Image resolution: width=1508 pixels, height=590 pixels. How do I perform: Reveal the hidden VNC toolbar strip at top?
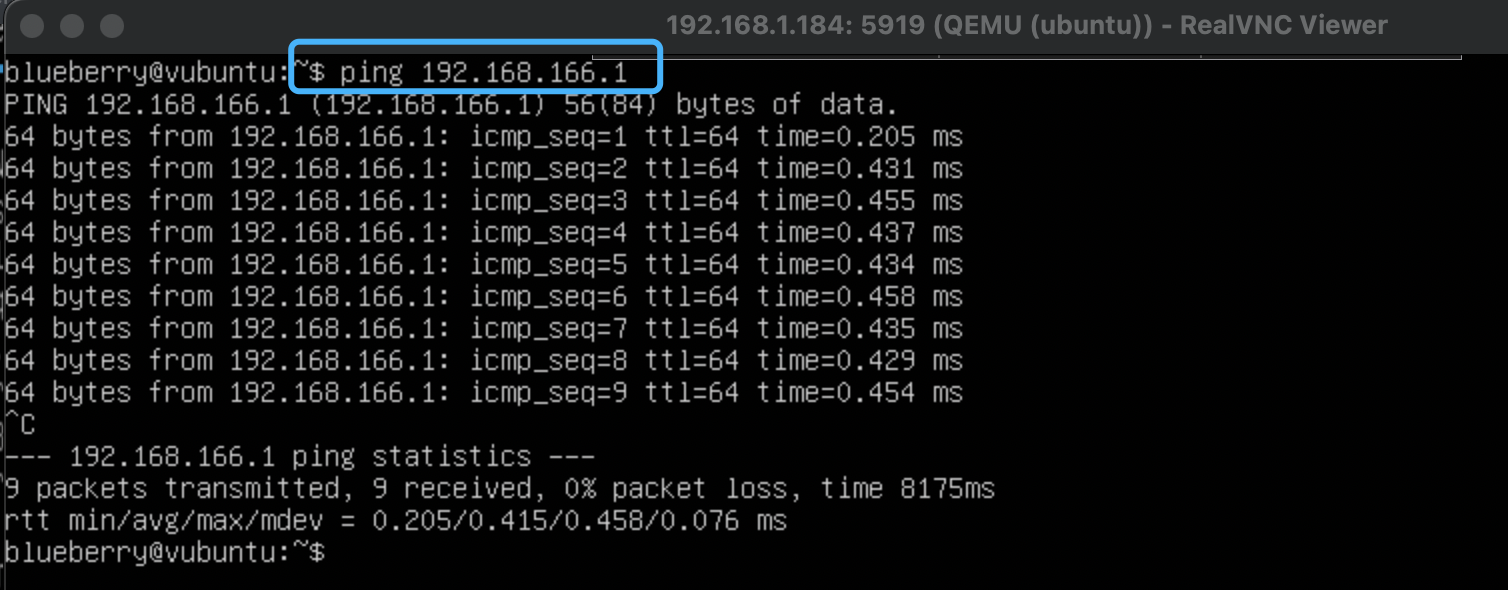pos(1026,56)
